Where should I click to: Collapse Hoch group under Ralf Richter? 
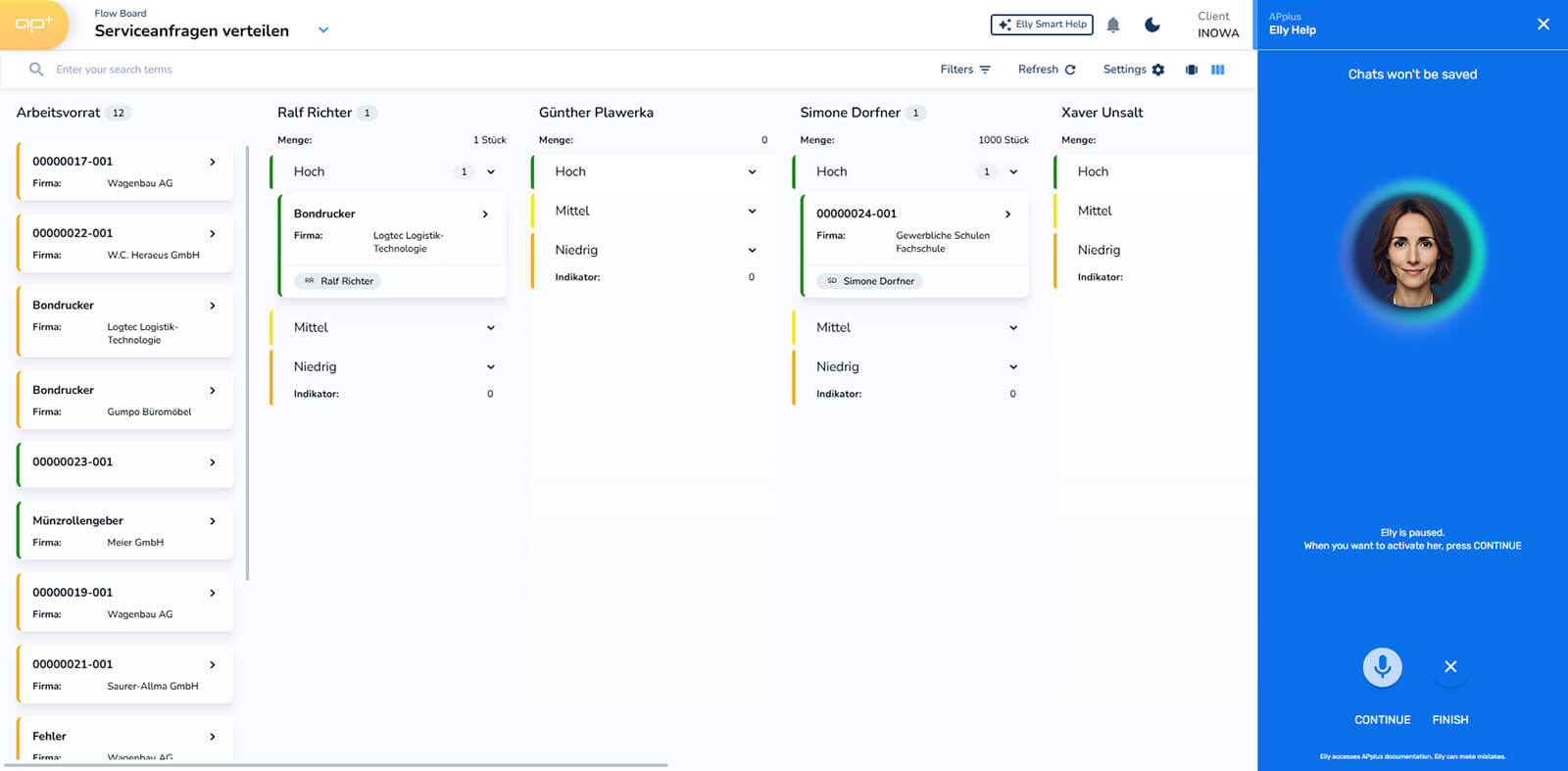(x=491, y=171)
